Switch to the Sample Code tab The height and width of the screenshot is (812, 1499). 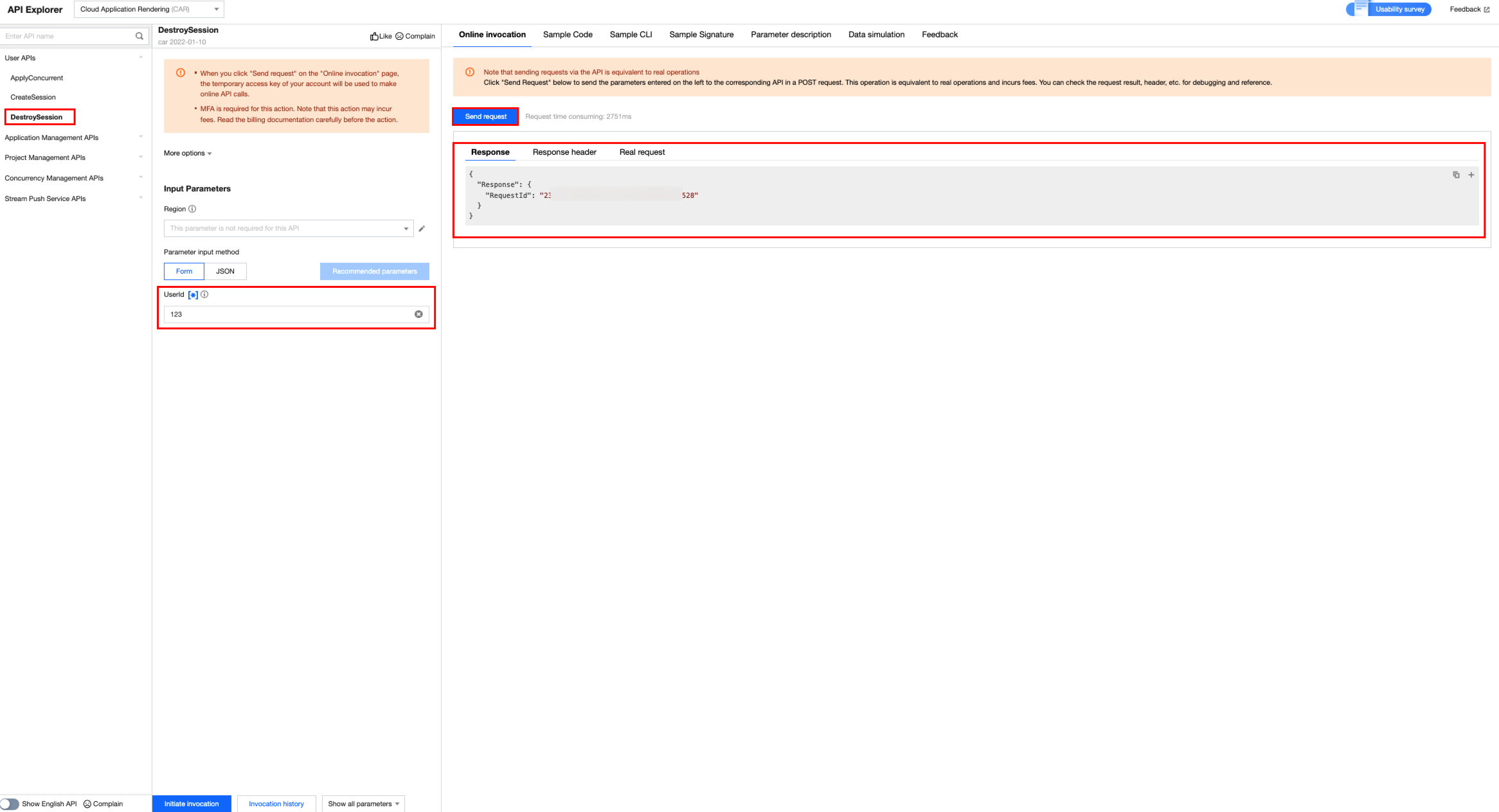[x=568, y=35]
